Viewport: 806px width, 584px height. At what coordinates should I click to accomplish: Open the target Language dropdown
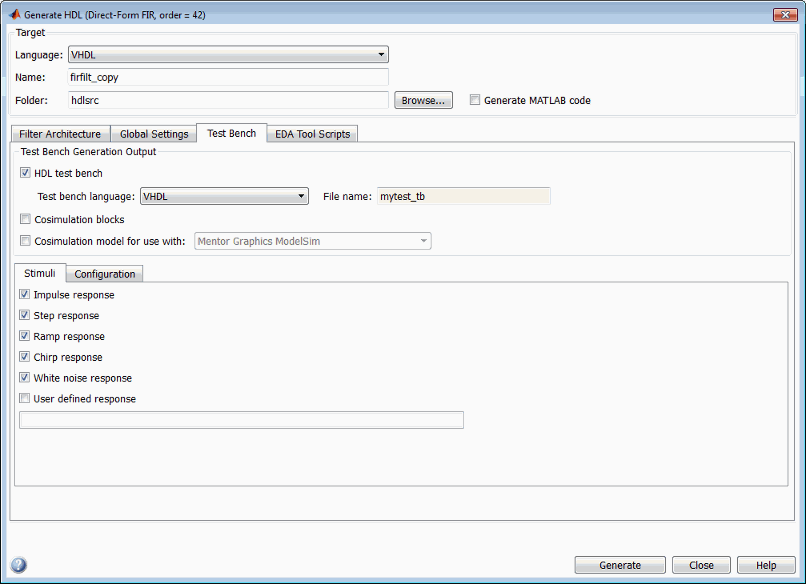tap(228, 55)
